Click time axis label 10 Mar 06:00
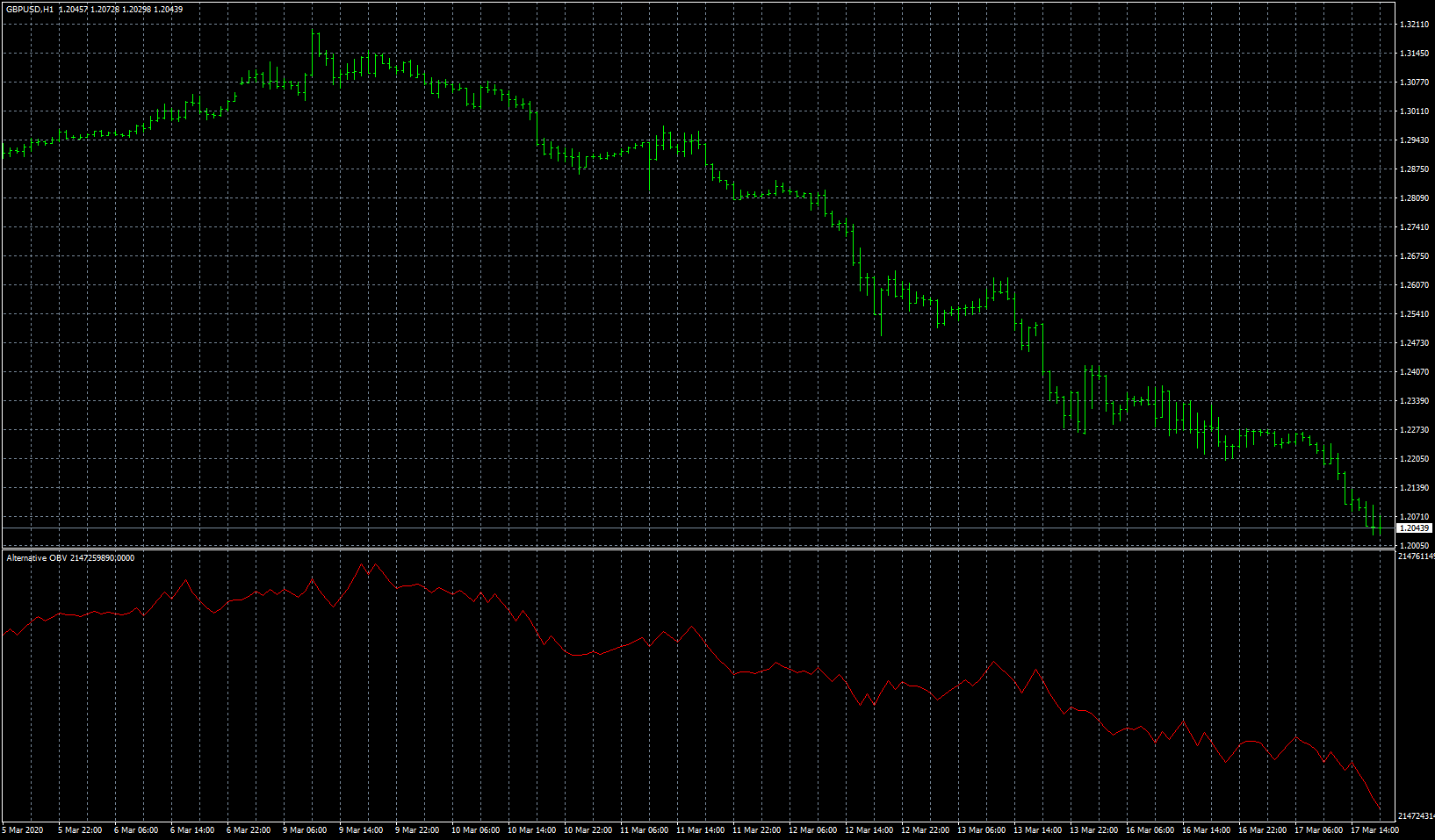 pyautogui.click(x=475, y=830)
